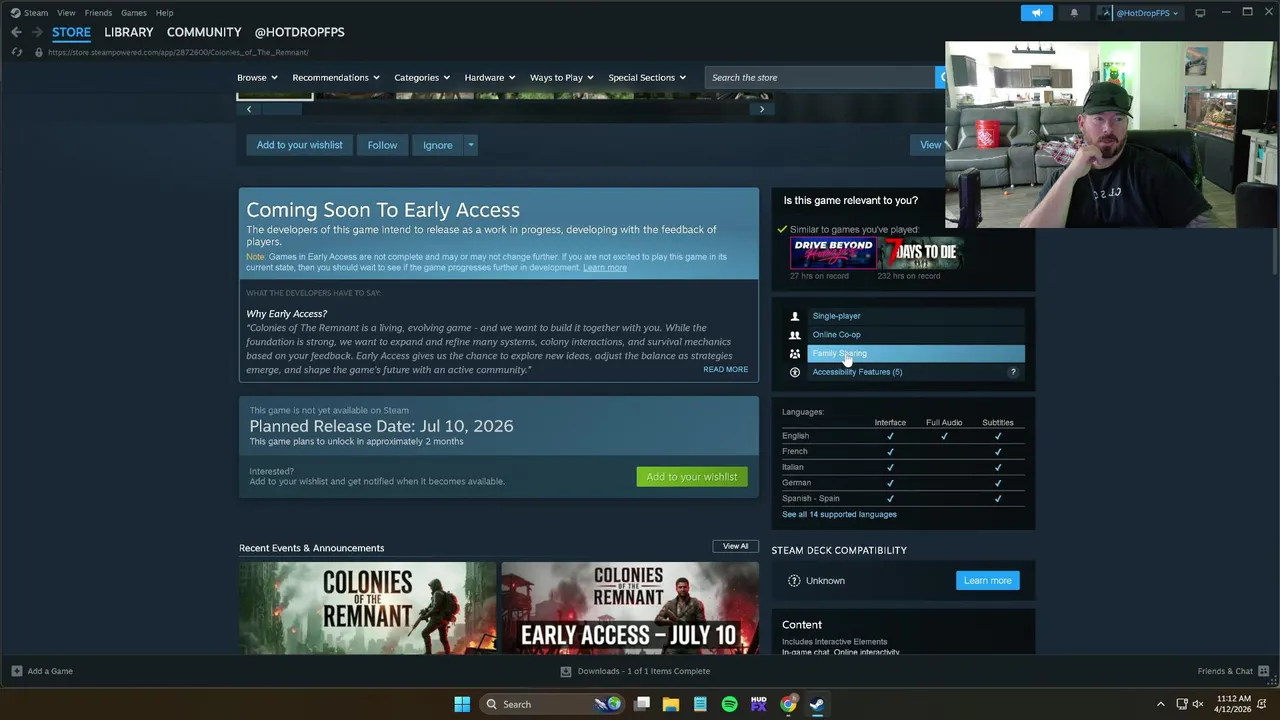This screenshot has height=720, width=1280.
Task: Toggle the system volume mute icon
Action: click(x=1198, y=704)
